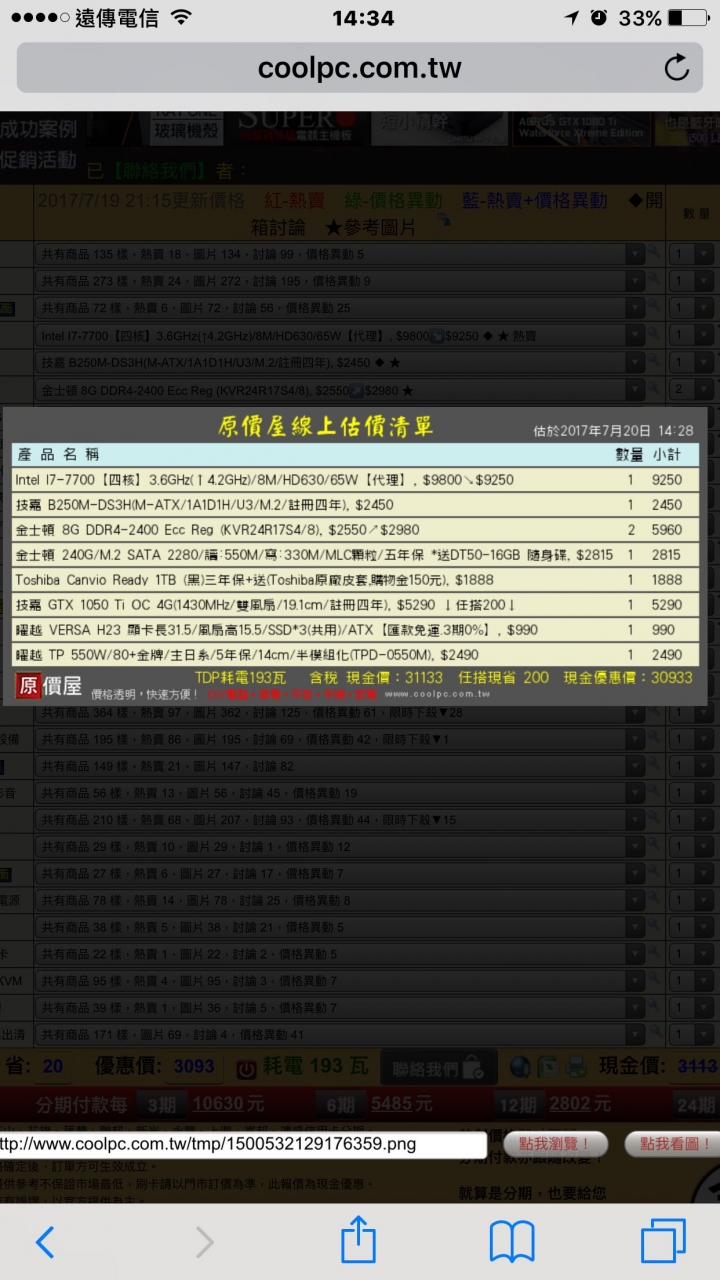Viewport: 720px width, 1280px height.
Task: Click the green 聯絡我們 link near top
Action: [160, 171]
